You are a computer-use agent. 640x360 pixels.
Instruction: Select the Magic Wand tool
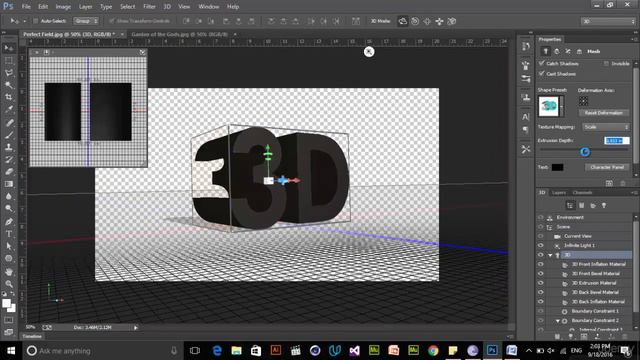pos(9,85)
